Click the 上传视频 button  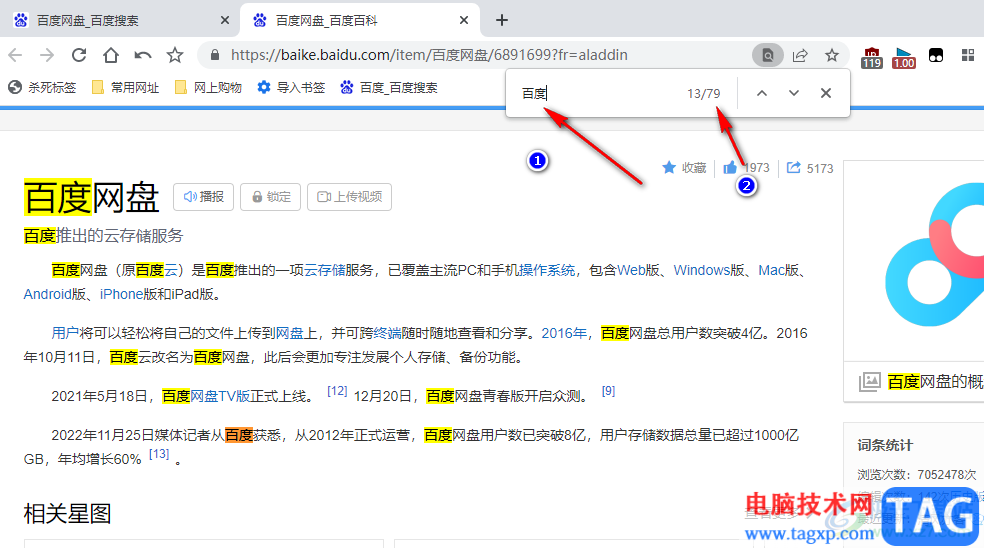pyautogui.click(x=350, y=197)
